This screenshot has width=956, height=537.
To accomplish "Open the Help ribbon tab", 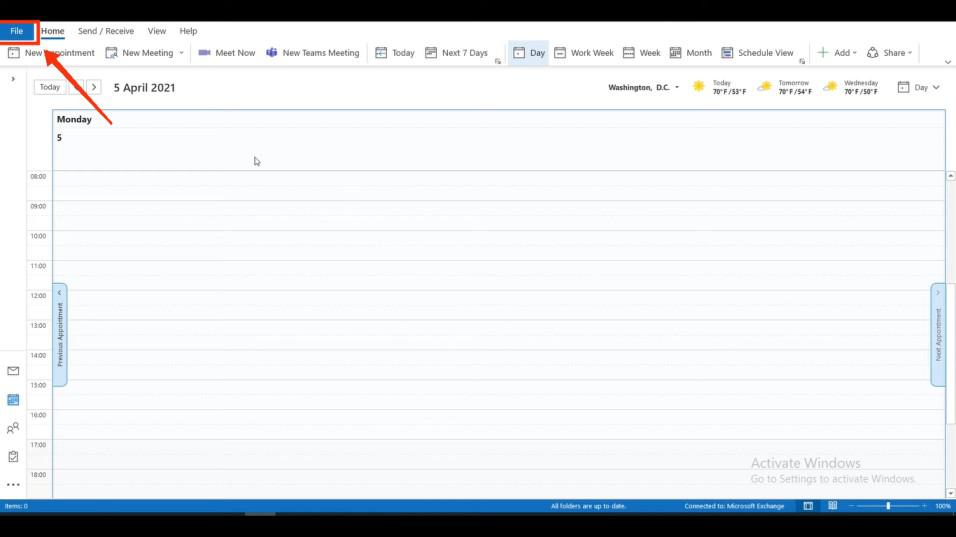I will point(188,31).
